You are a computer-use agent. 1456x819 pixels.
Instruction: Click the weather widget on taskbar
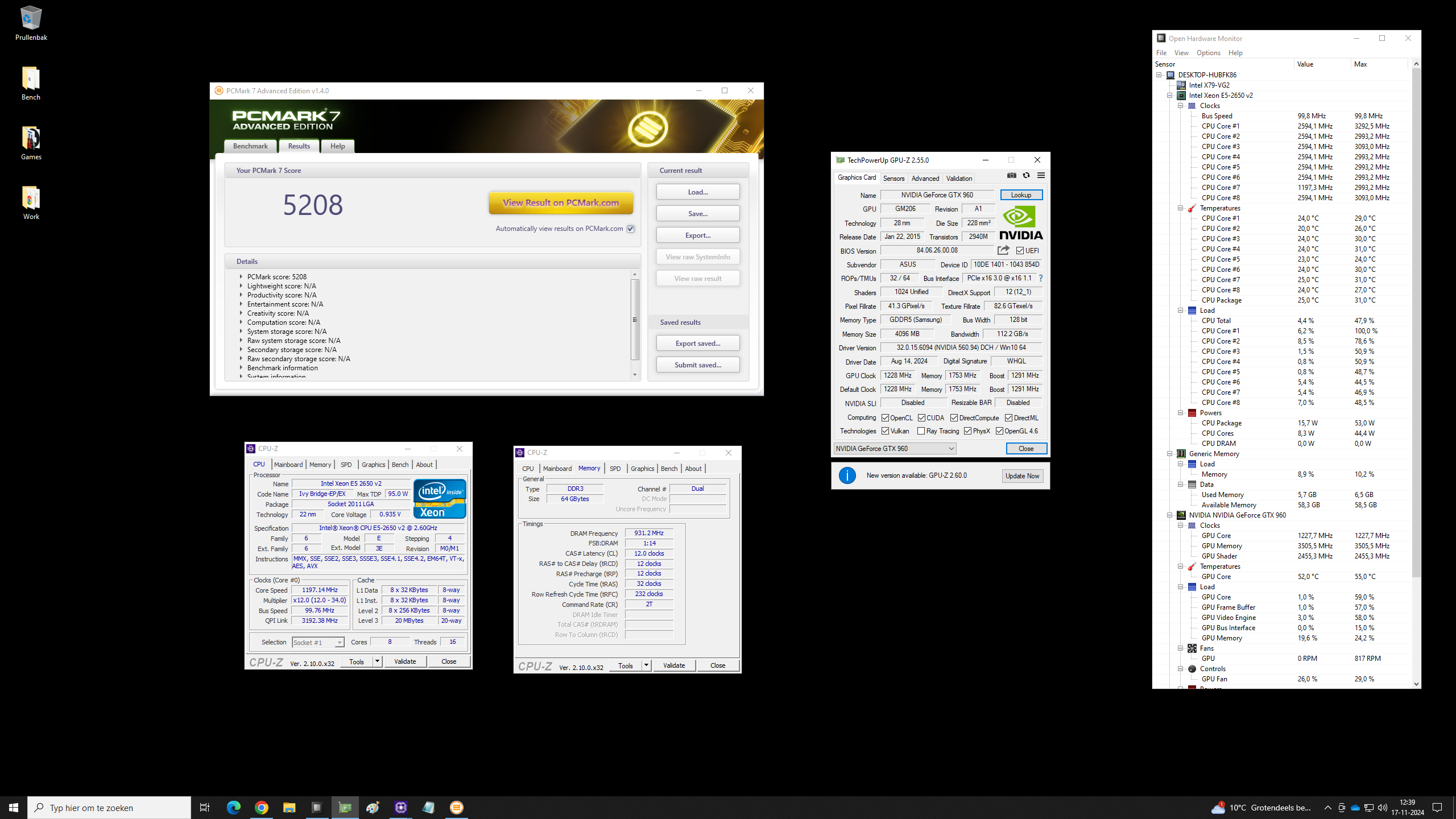[x=1261, y=808]
